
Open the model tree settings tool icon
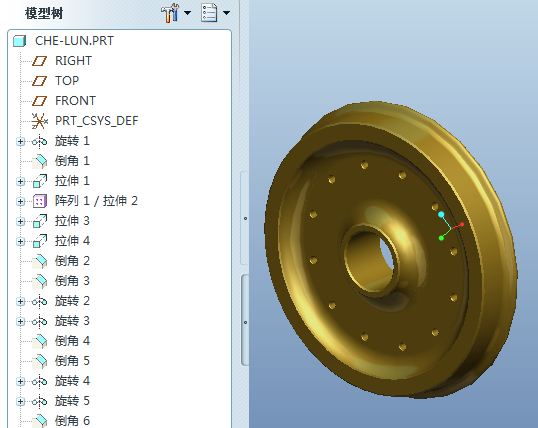pos(170,13)
